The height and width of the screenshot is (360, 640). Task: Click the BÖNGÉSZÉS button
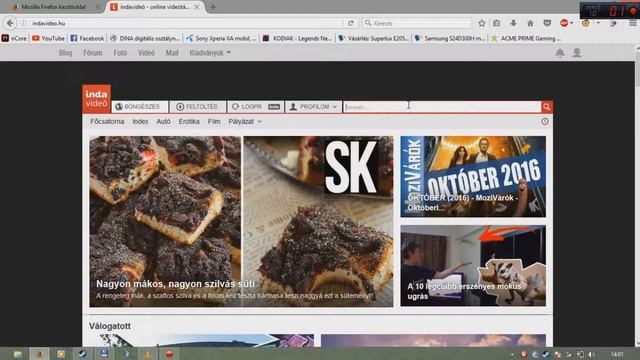140,107
